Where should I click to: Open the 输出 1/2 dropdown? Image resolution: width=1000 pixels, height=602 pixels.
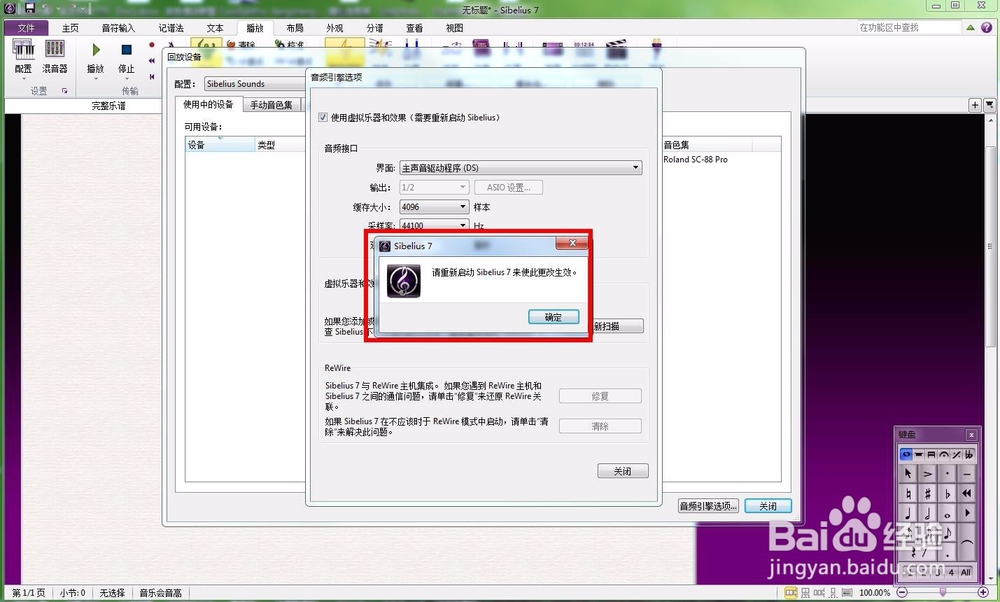(x=434, y=187)
